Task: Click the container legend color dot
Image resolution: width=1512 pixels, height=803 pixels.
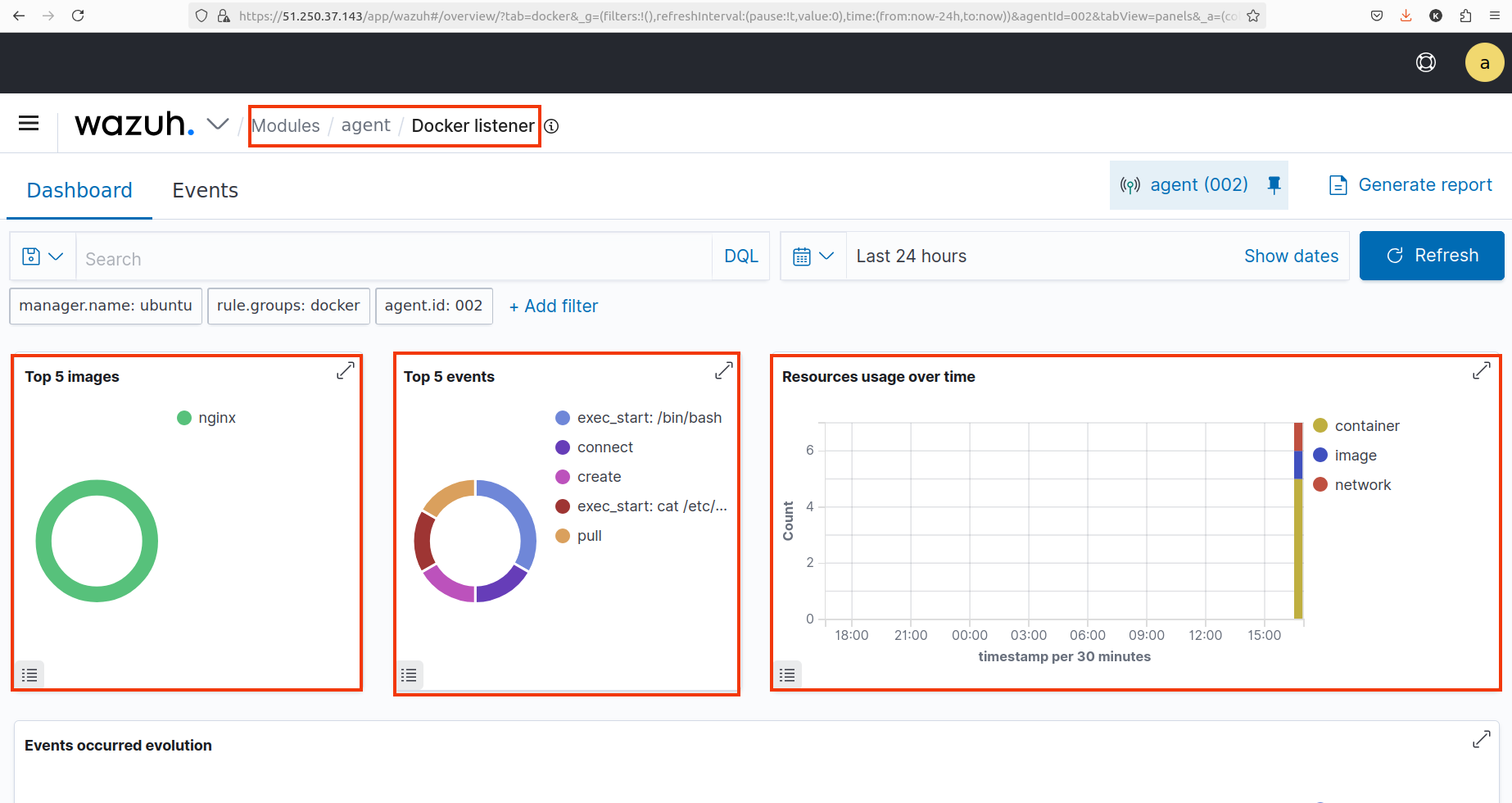Action: click(1320, 425)
